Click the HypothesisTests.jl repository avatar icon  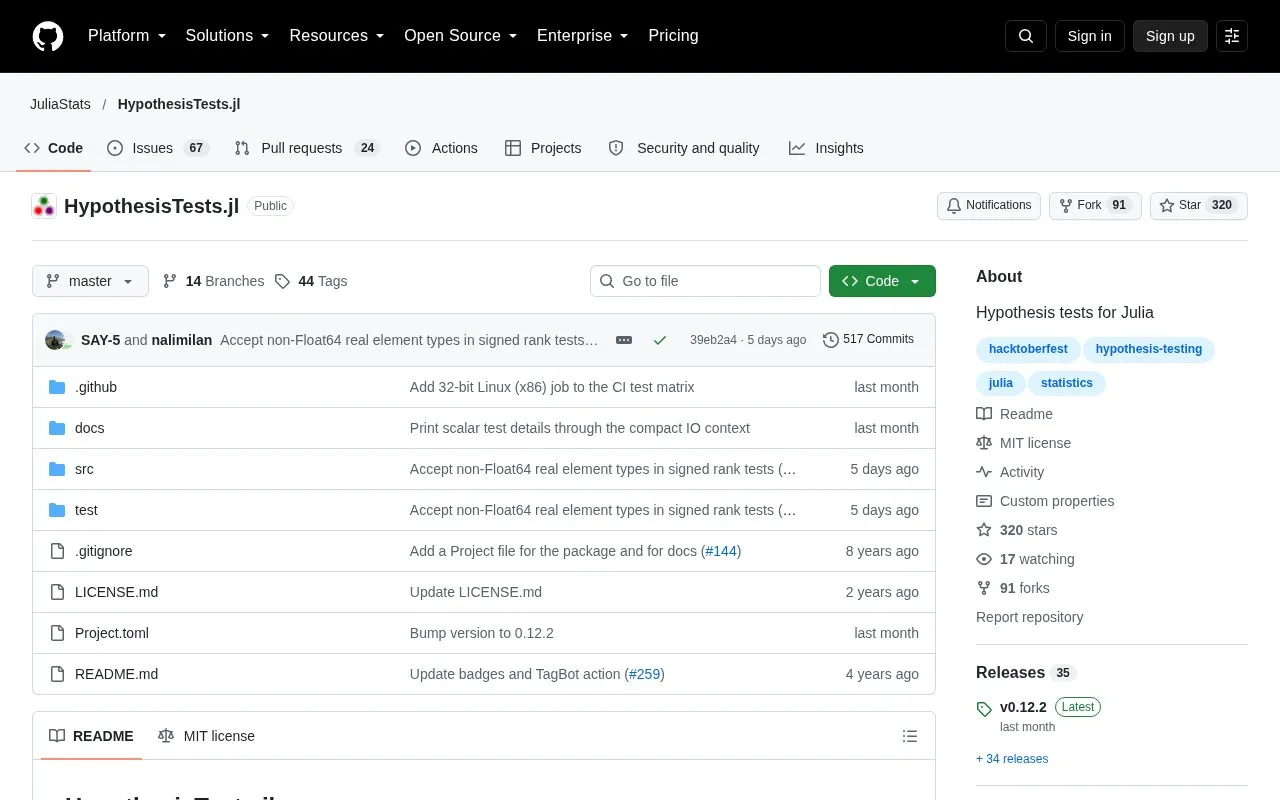click(44, 206)
